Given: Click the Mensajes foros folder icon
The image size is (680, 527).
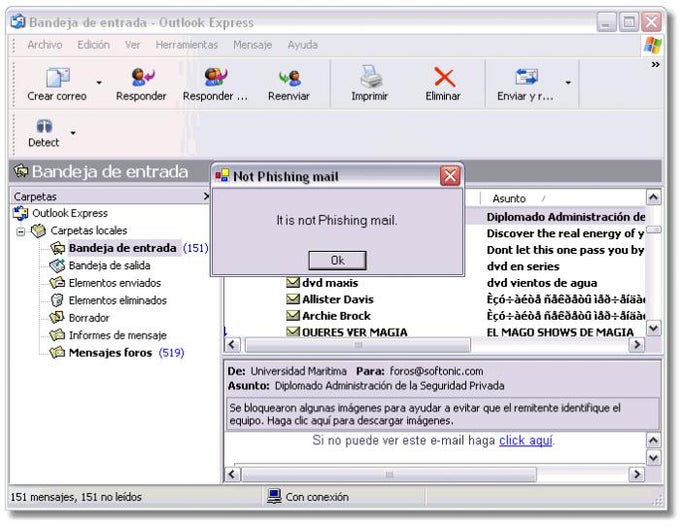Looking at the screenshot, I should pyautogui.click(x=57, y=353).
